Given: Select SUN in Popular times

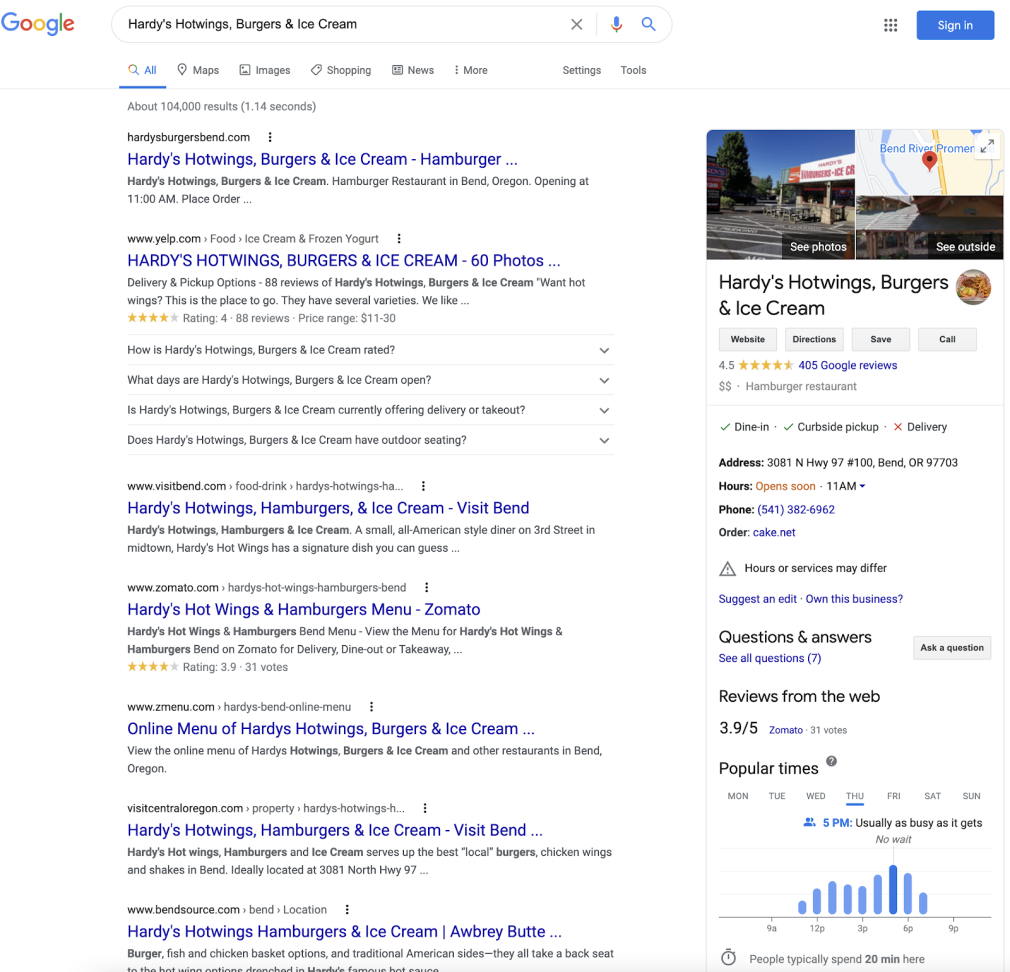Looking at the screenshot, I should [971, 796].
